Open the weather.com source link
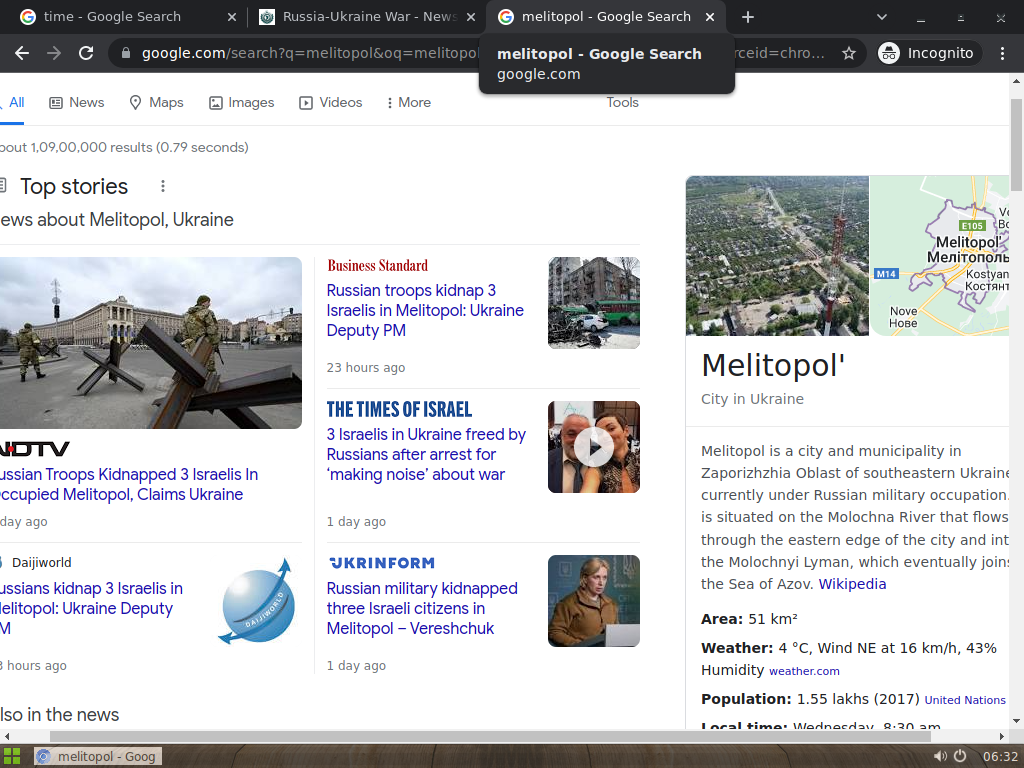Image resolution: width=1024 pixels, height=768 pixels. coord(805,671)
